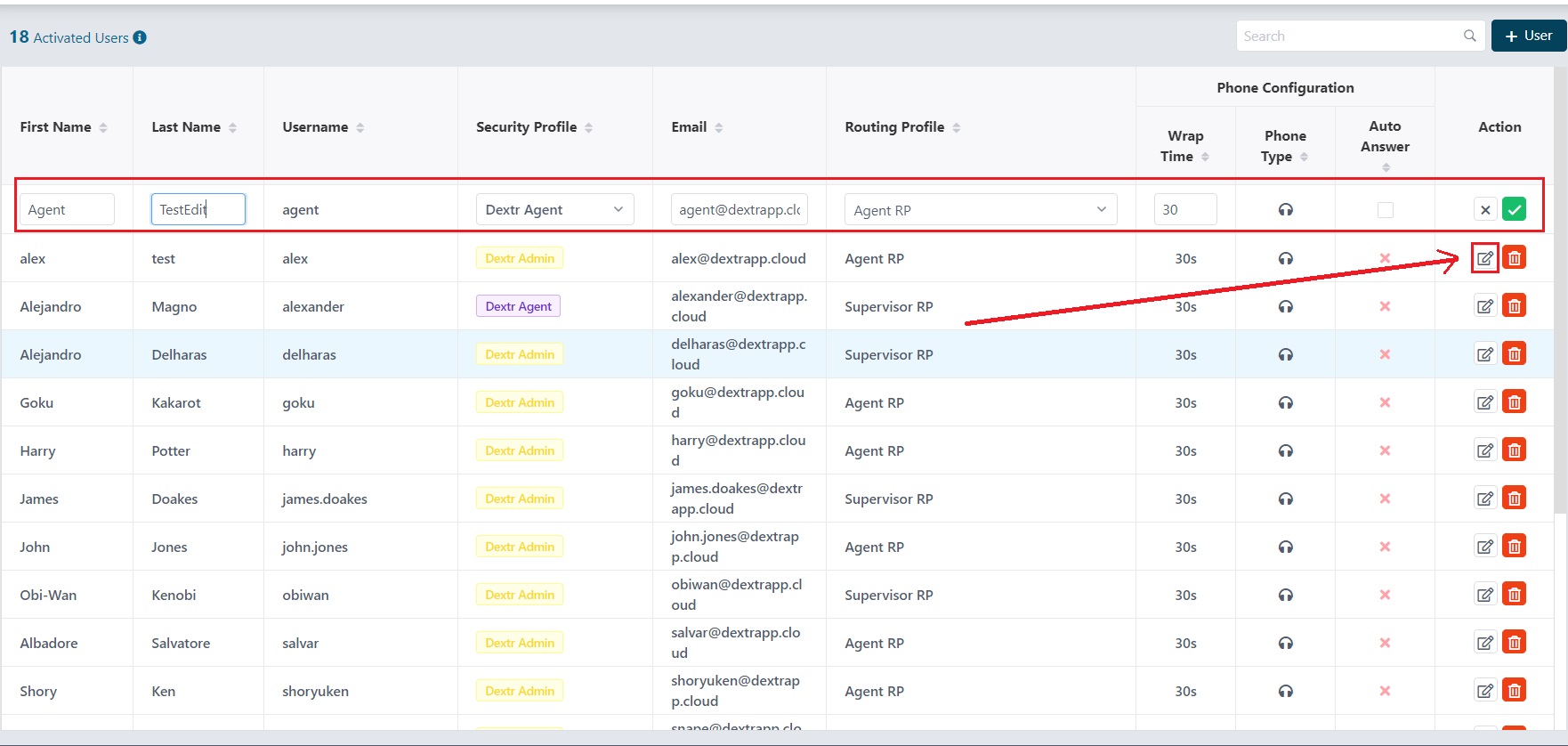
Task: Sort table by Username
Action: (360, 127)
